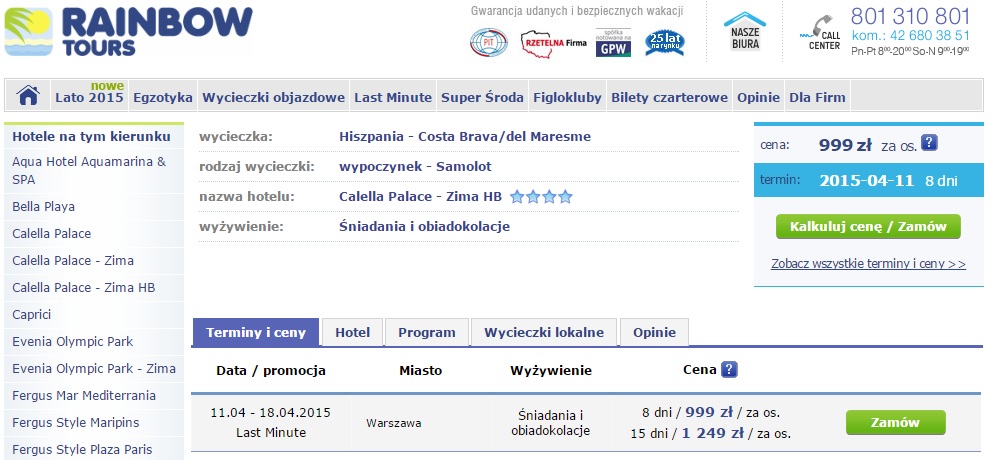
Task: Open Fergus Mar Mediterrania link
Action: pyautogui.click(x=84, y=396)
